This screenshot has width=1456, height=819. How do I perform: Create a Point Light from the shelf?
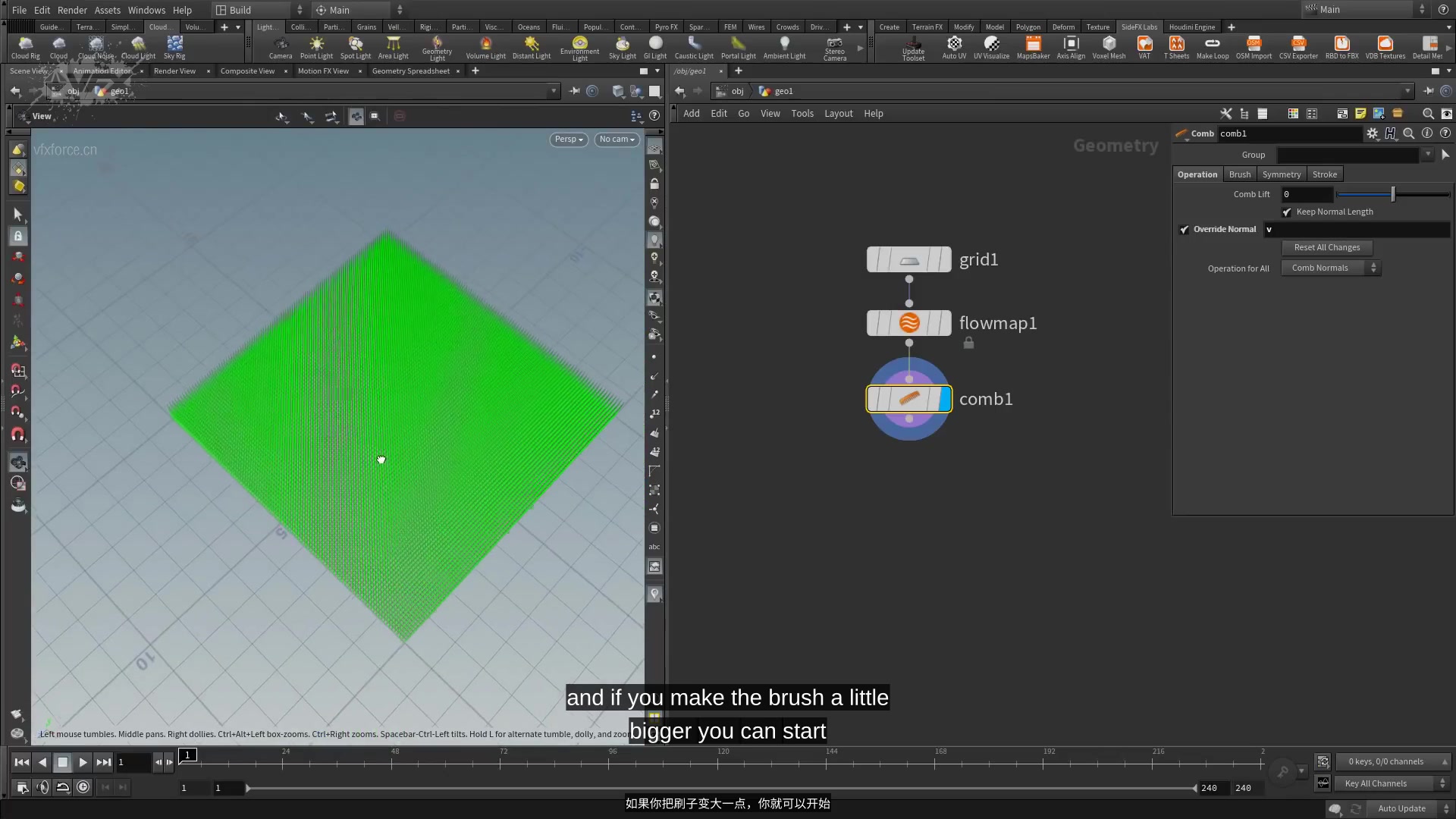click(317, 47)
